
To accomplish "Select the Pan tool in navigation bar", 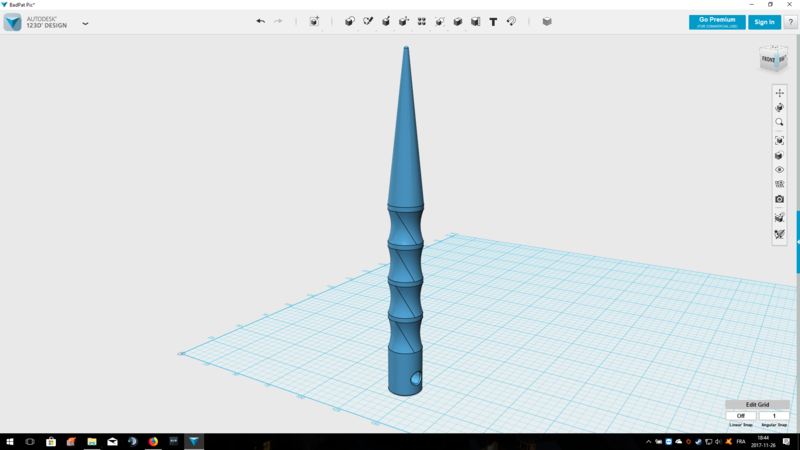I will [780, 93].
